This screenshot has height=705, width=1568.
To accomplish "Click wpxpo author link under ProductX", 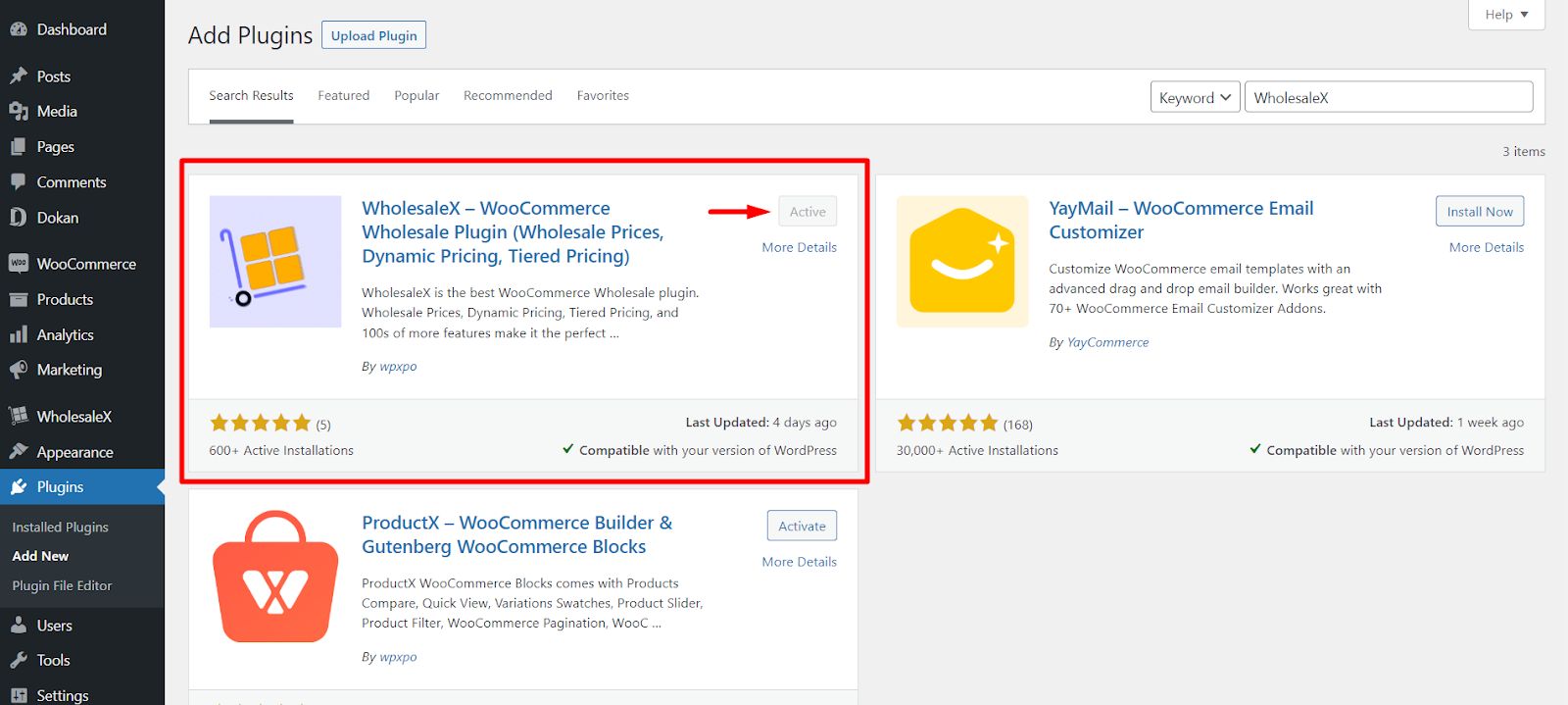I will (x=398, y=657).
